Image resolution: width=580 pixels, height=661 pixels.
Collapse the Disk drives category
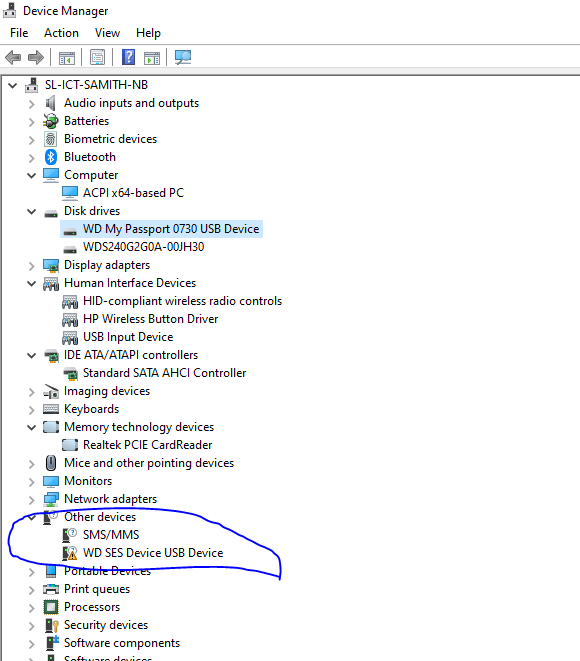(32, 212)
